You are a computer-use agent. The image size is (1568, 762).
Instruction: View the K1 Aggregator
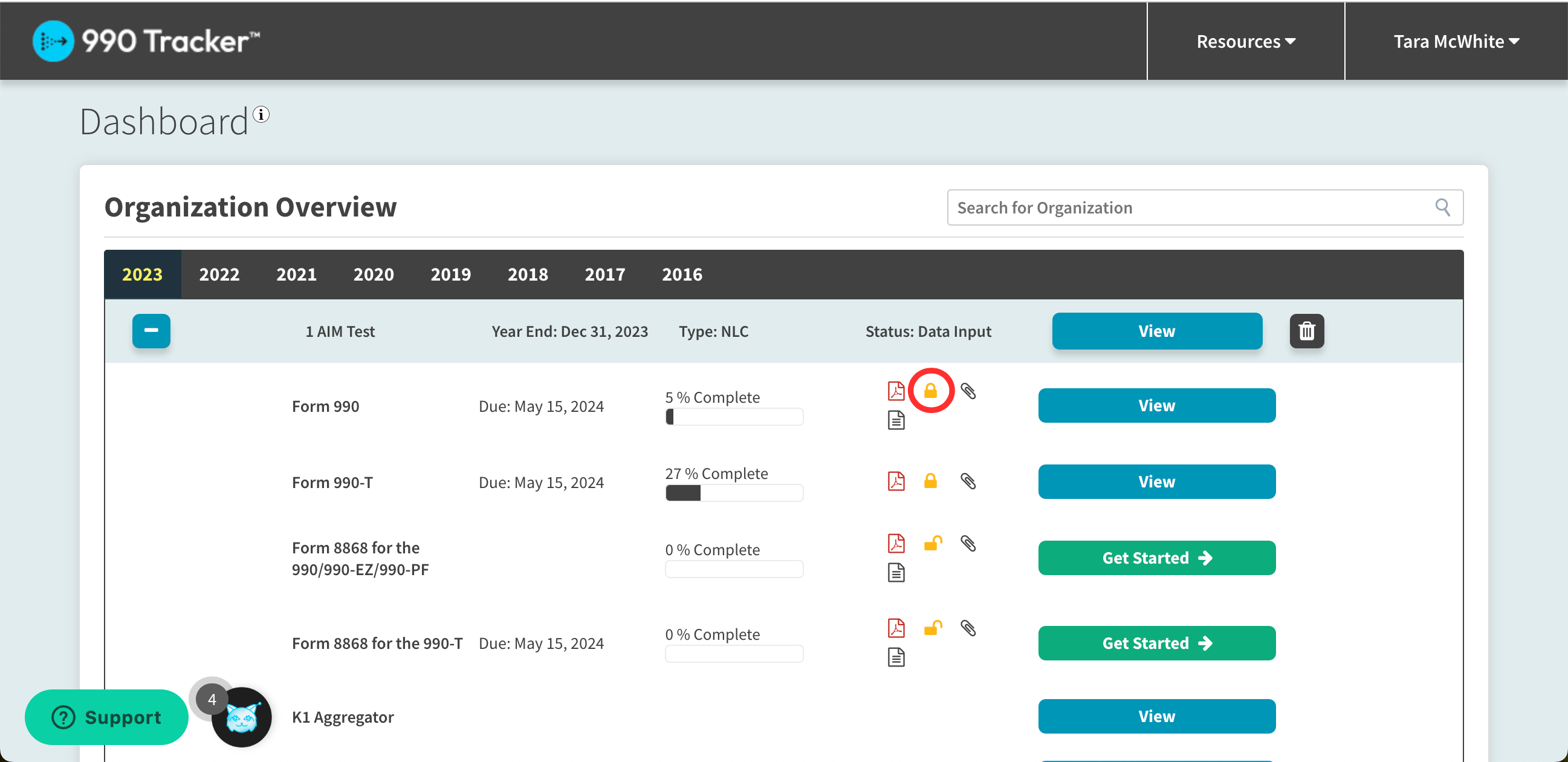1156,715
